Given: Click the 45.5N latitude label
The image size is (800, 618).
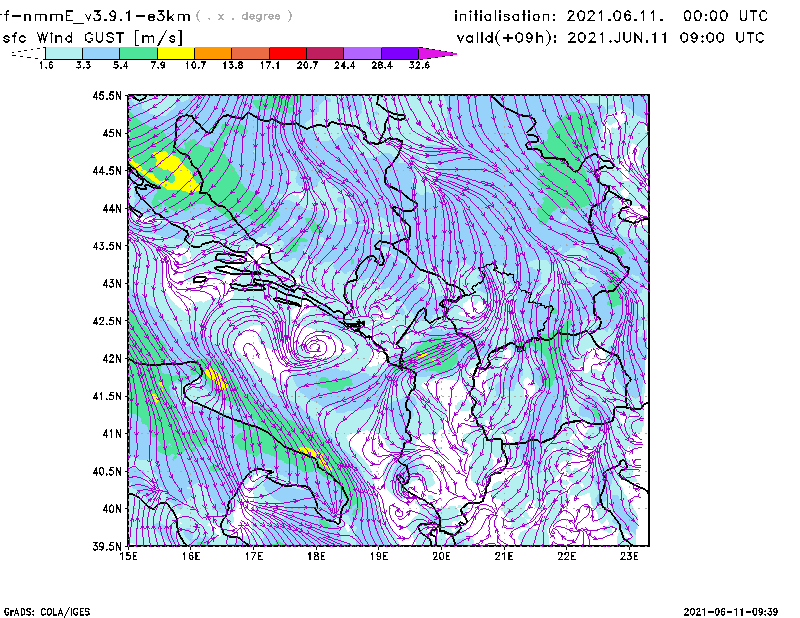Looking at the screenshot, I should coord(107,95).
